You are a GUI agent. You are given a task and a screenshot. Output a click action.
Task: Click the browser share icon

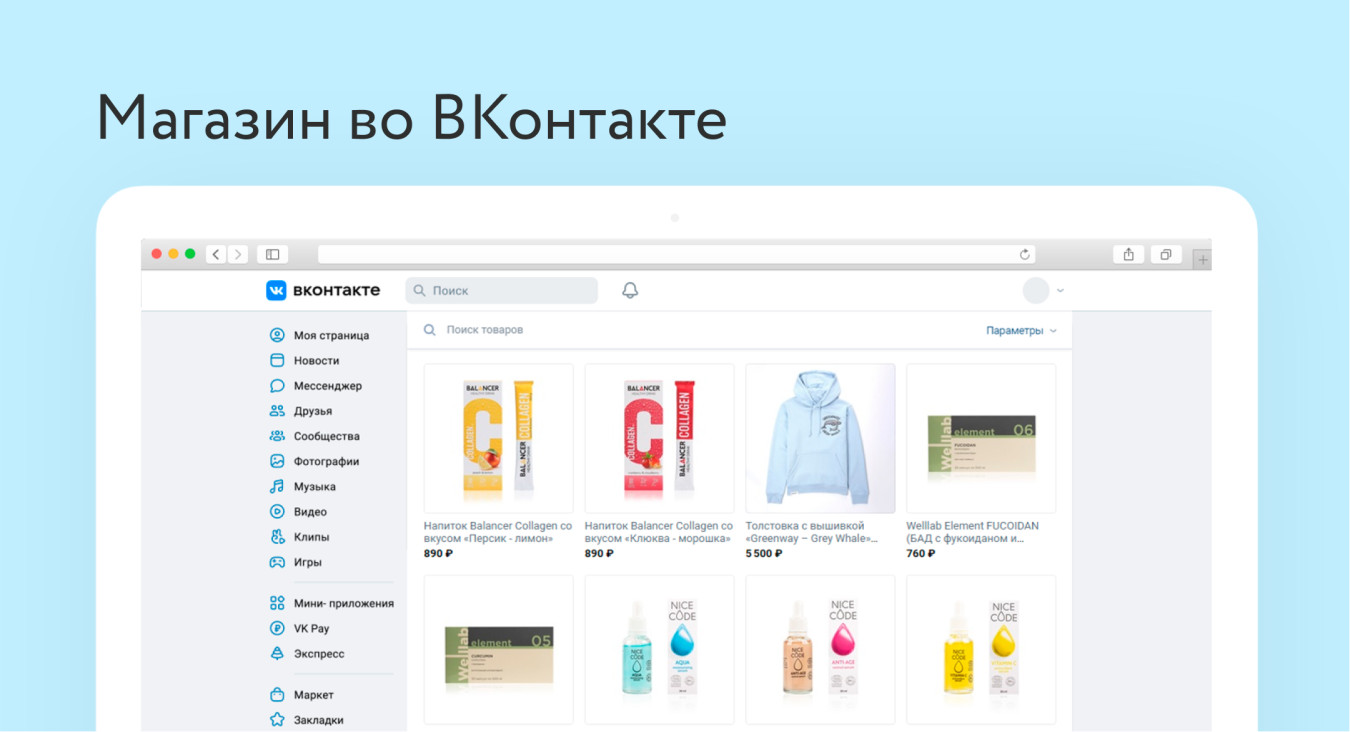pyautogui.click(x=1128, y=254)
